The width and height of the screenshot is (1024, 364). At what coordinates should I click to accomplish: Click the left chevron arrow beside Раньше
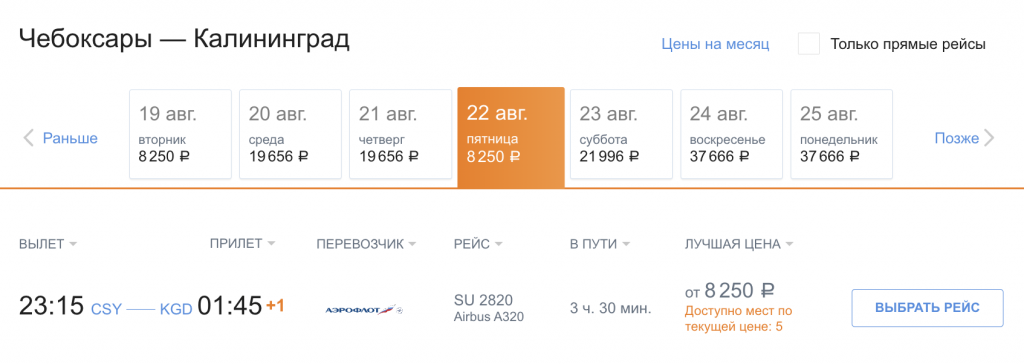[x=28, y=139]
